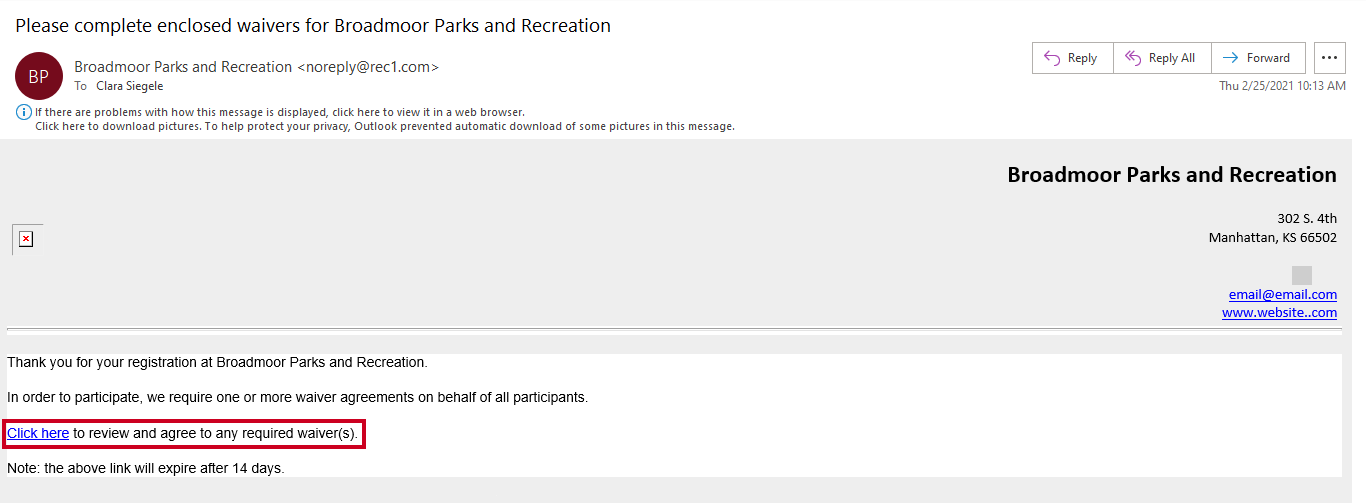
Task: Click the download pictures notice
Action: tap(385, 126)
